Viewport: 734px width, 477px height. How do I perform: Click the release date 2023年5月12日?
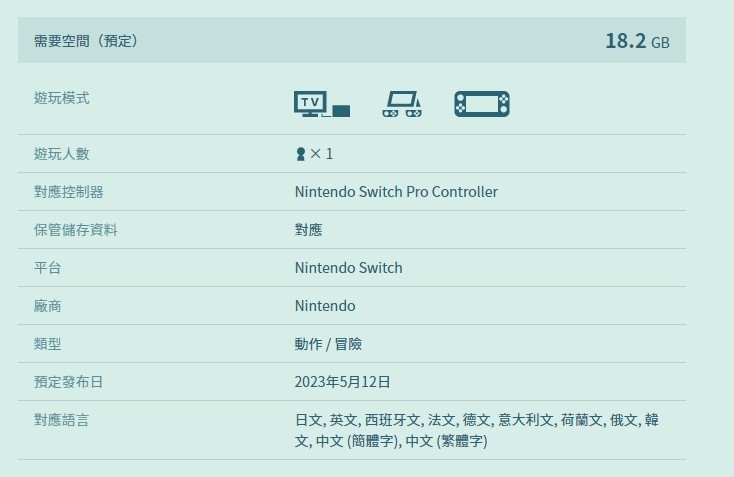(x=342, y=382)
